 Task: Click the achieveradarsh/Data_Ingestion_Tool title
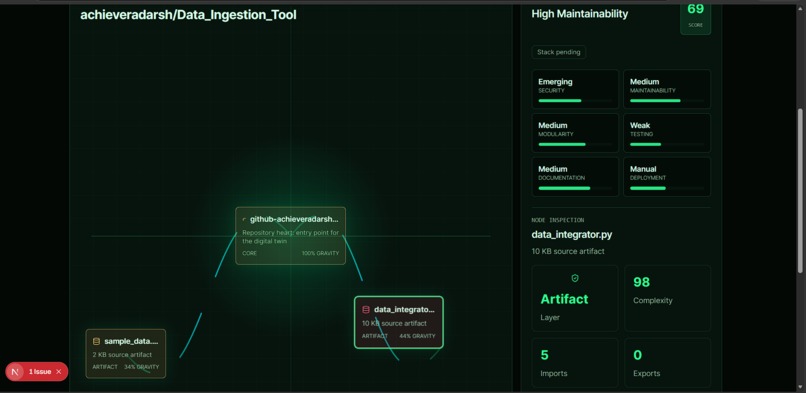(x=188, y=15)
